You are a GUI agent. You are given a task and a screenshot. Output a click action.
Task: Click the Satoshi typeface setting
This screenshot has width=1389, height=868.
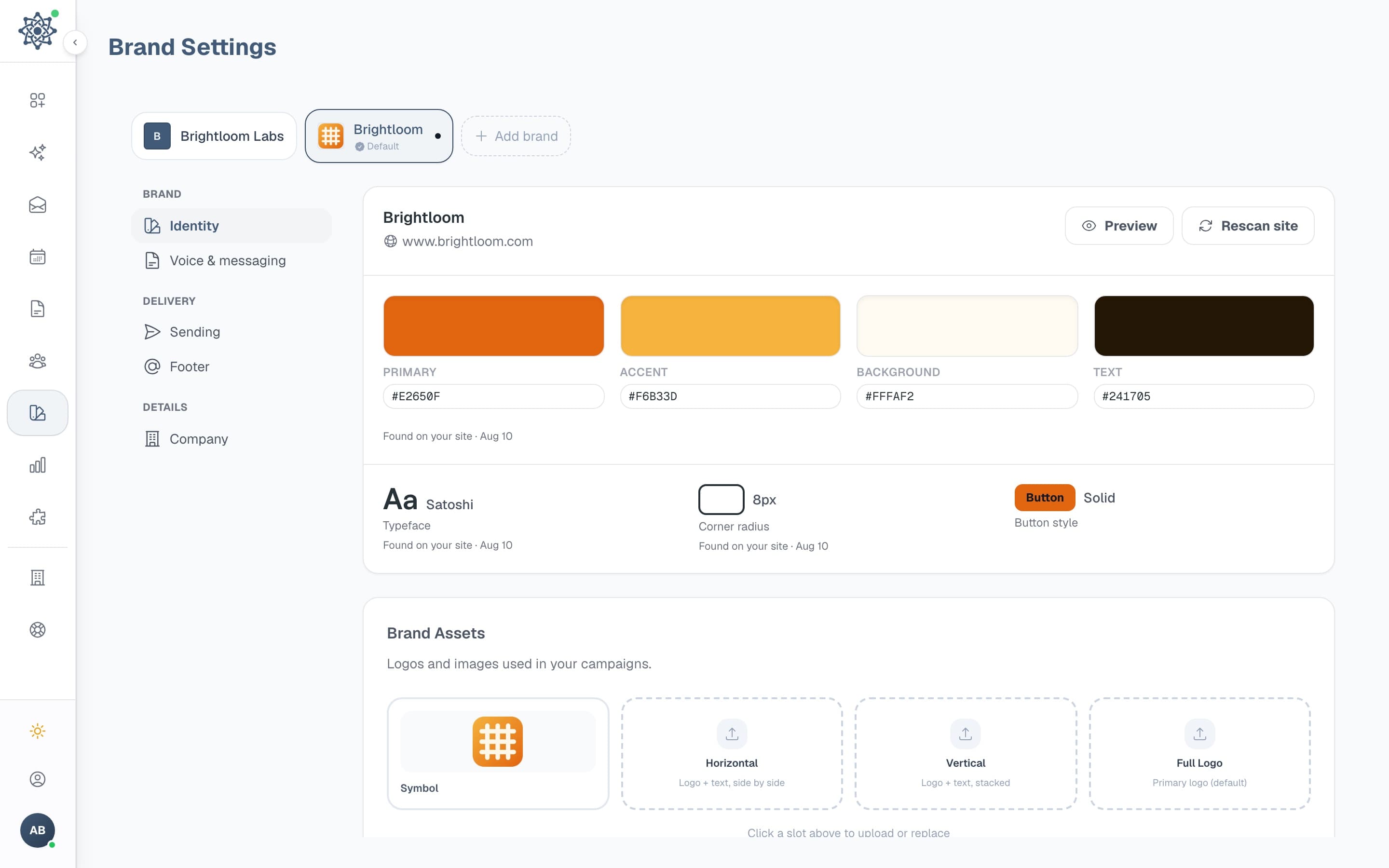[x=428, y=500]
